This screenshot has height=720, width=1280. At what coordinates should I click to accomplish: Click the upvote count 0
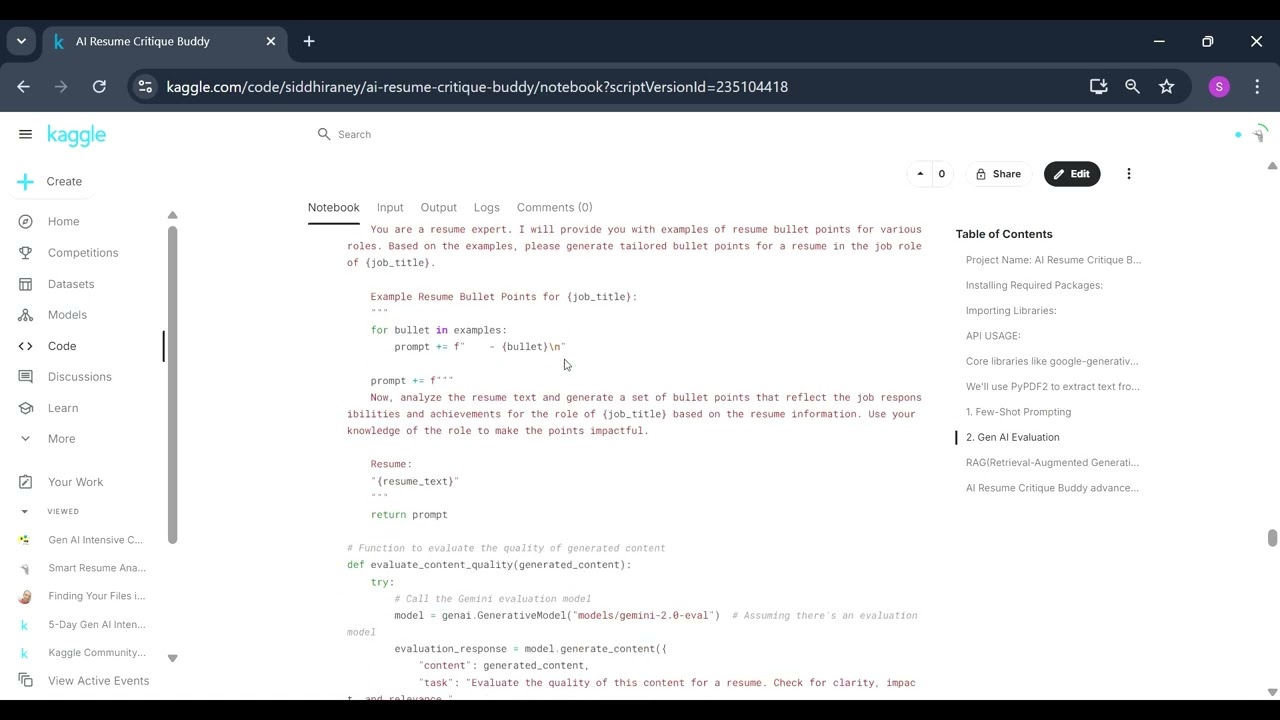[x=941, y=174]
